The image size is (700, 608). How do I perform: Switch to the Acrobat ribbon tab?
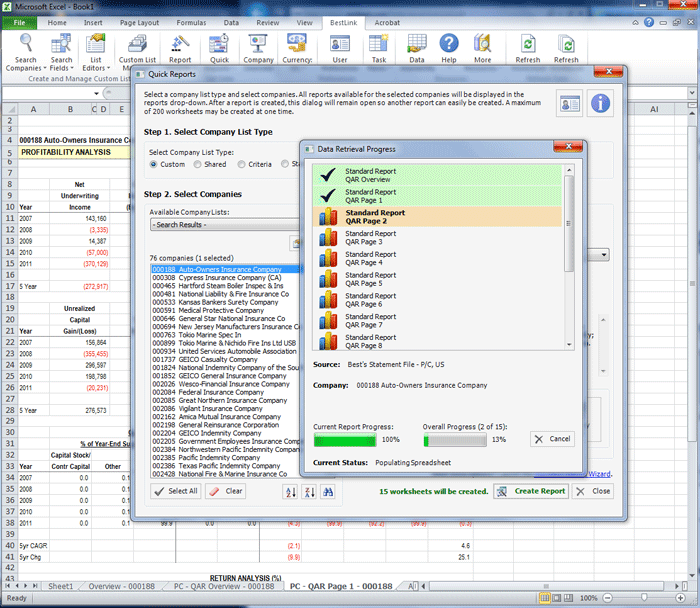pyautogui.click(x=387, y=23)
